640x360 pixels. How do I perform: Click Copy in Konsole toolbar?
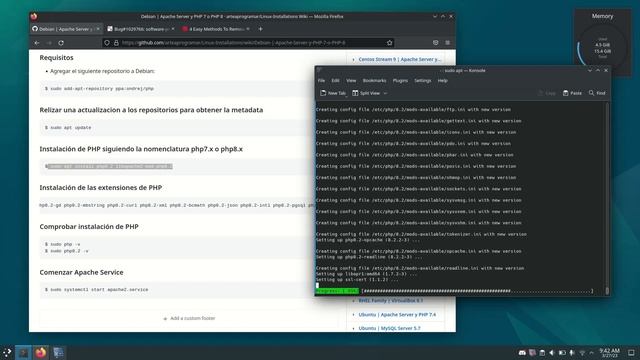tap(547, 93)
